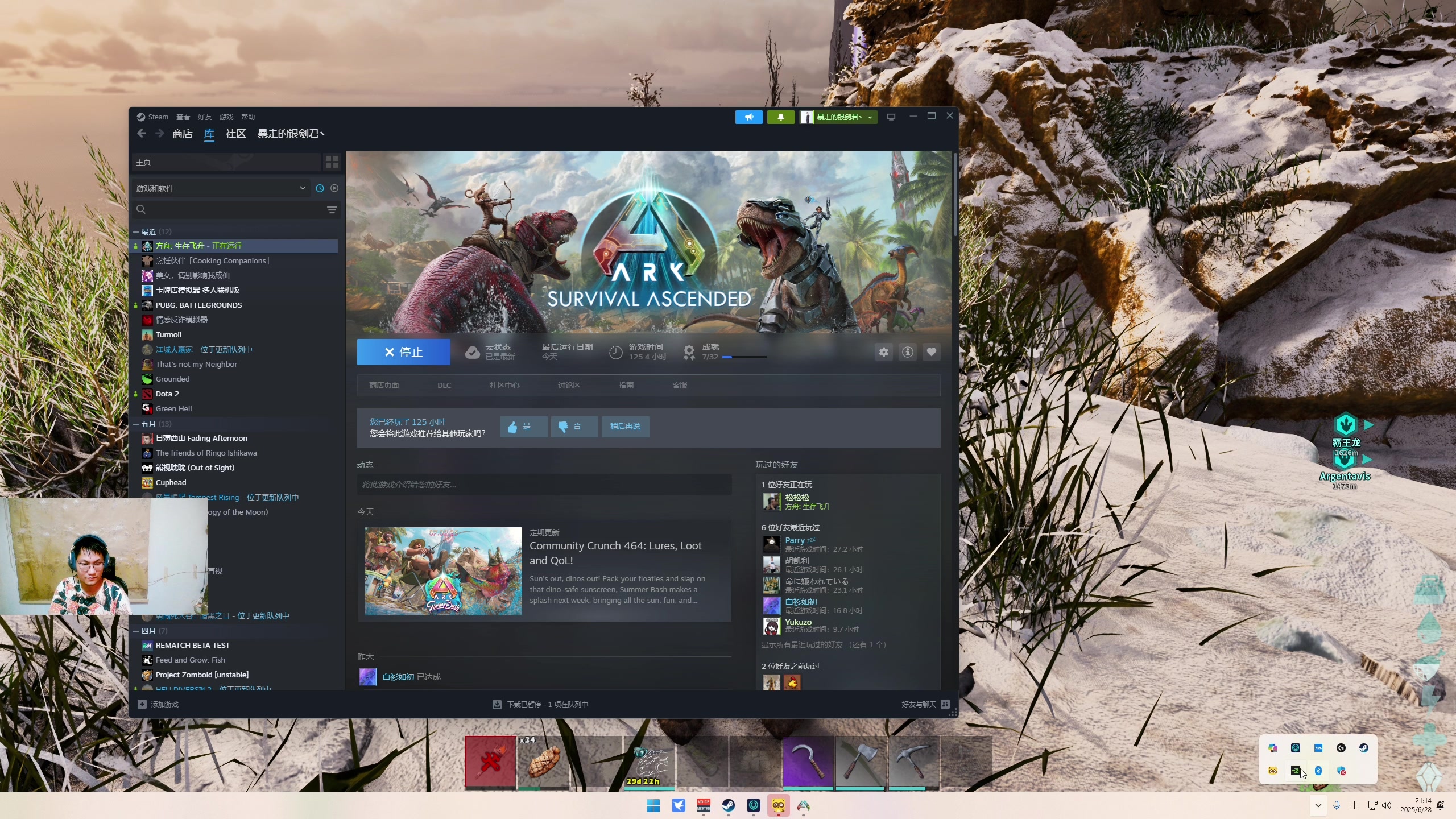Click the achievements progress bar 7/32
Screen dimensions: 1456x819
click(x=744, y=357)
